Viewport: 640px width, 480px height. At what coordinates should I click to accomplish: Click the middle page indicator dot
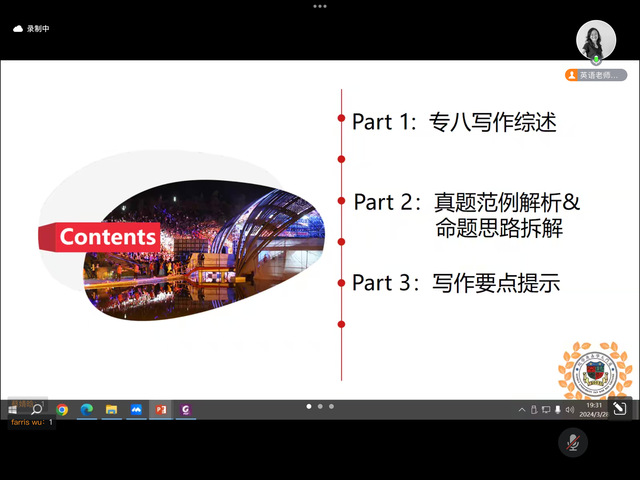click(320, 406)
